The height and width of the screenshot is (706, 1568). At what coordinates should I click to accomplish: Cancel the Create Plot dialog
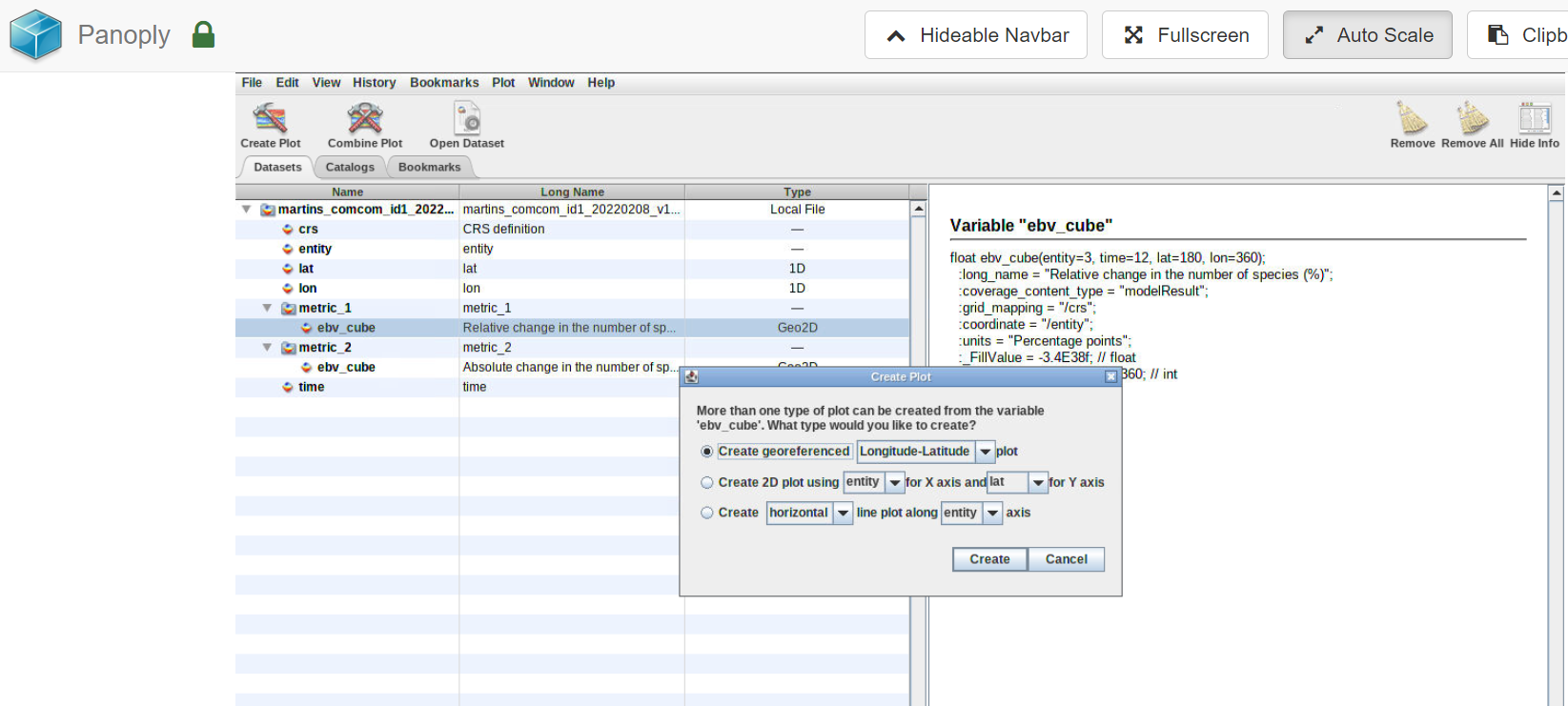[1066, 559]
